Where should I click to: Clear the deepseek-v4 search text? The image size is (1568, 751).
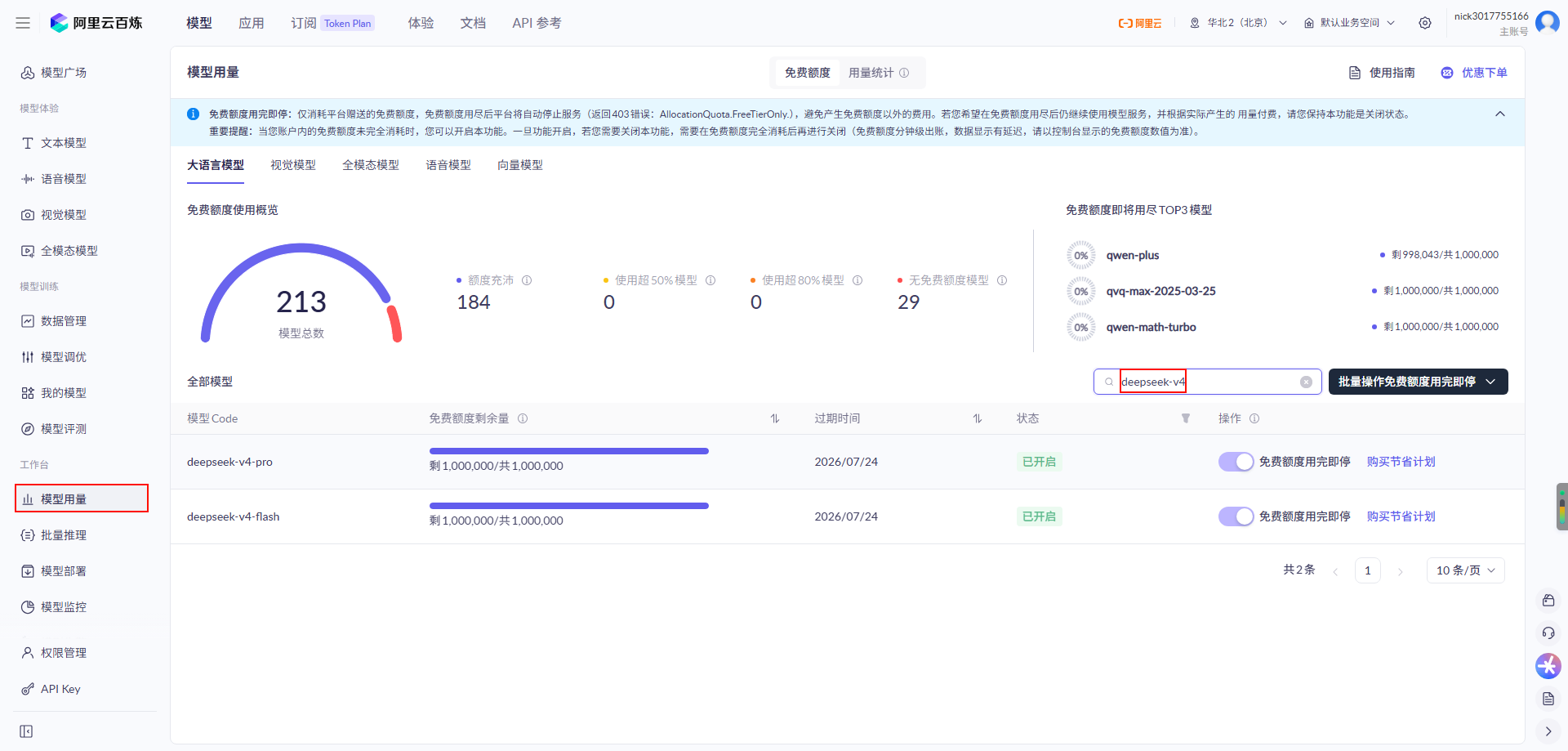click(x=1306, y=382)
